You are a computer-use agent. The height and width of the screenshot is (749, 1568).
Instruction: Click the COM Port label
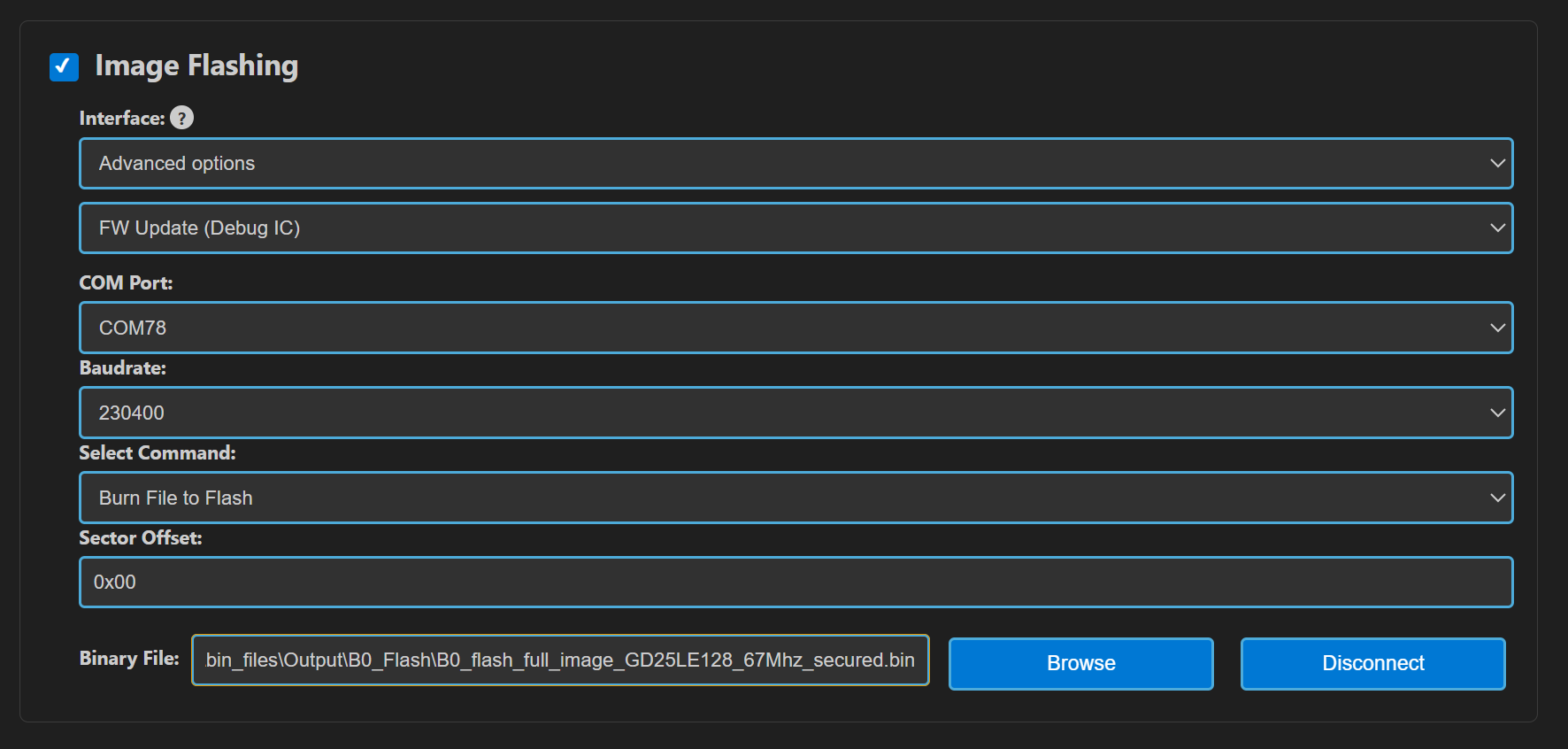pyautogui.click(x=126, y=283)
